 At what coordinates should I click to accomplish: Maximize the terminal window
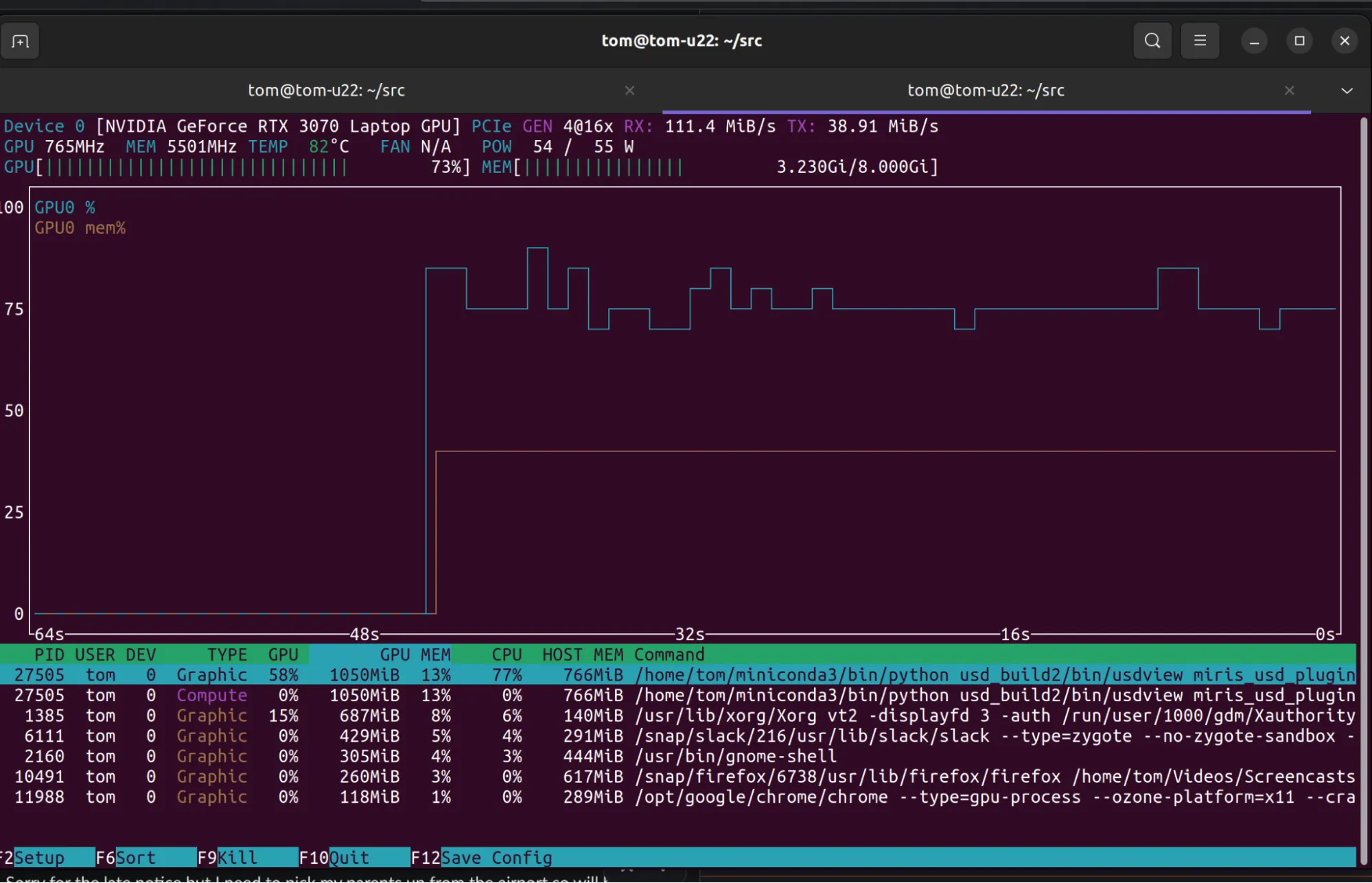[x=1299, y=41]
